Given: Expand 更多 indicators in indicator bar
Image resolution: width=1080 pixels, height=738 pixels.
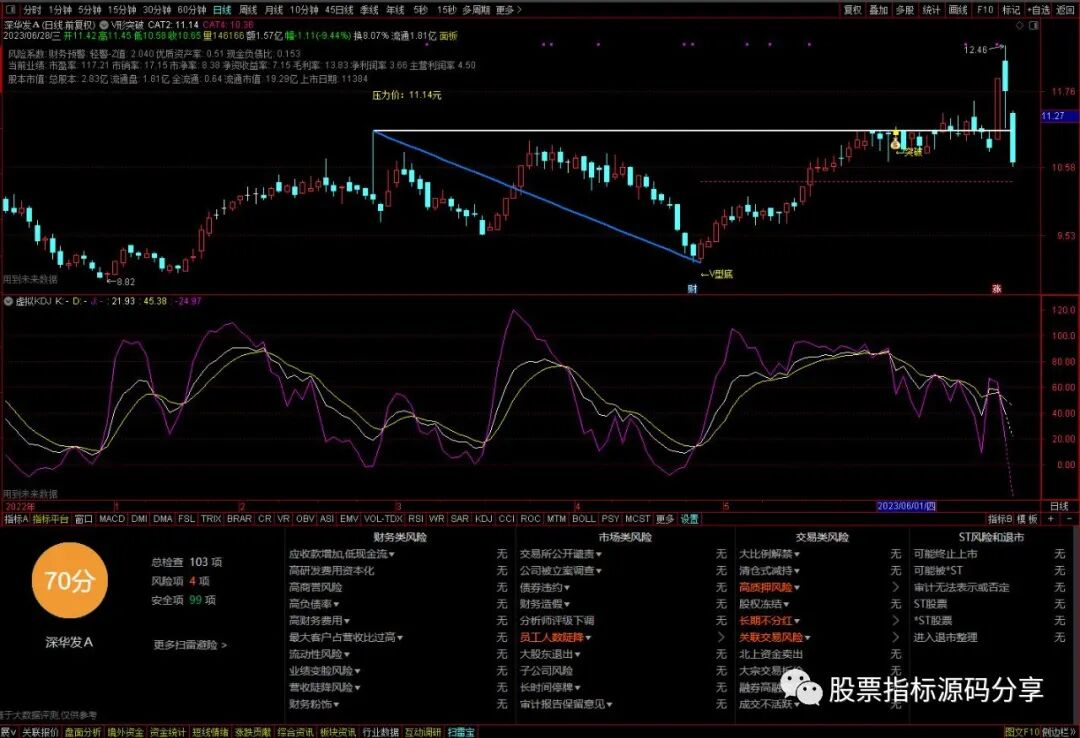Looking at the screenshot, I should coord(665,519).
